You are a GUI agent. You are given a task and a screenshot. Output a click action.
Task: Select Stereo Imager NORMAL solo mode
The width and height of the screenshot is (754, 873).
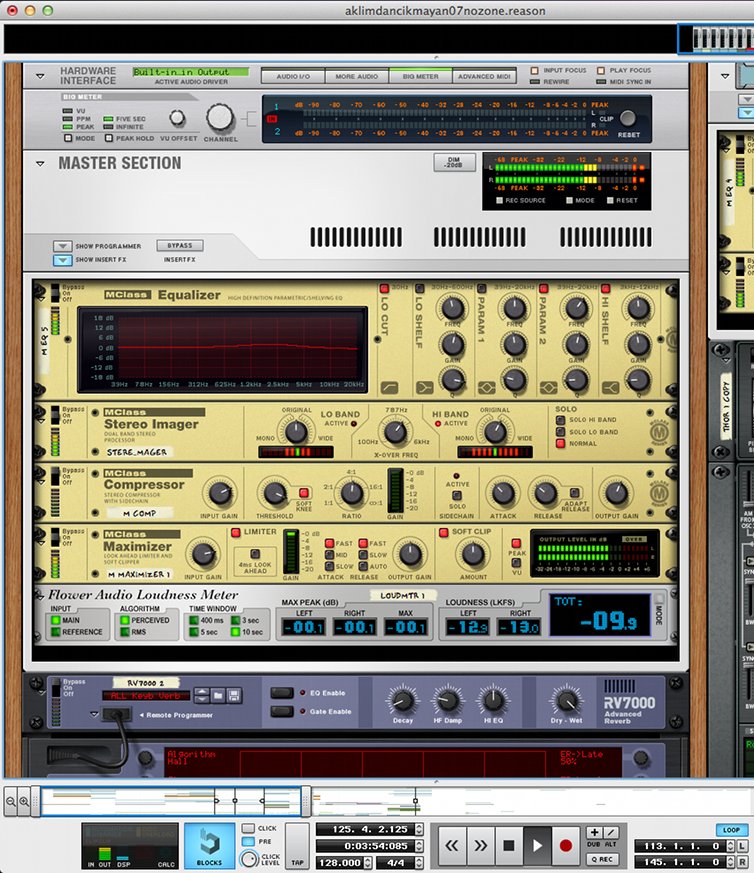(x=561, y=443)
